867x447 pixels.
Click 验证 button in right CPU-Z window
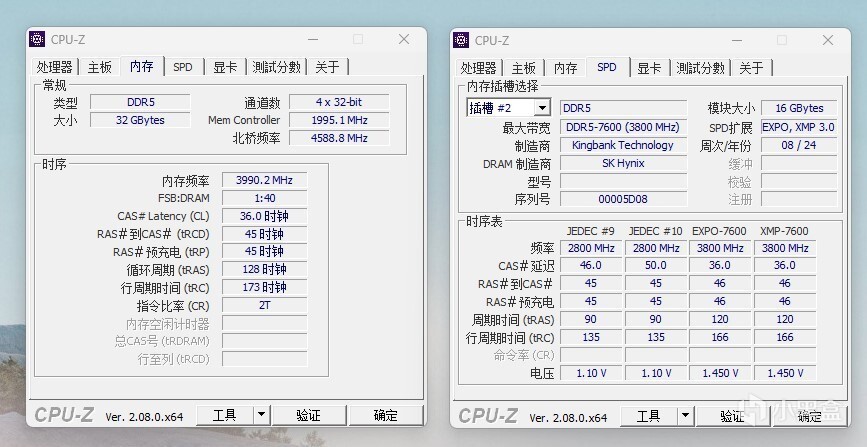(733, 416)
